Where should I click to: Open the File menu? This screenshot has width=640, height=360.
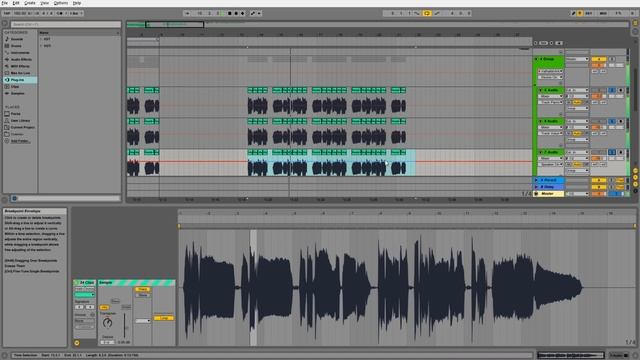click(x=4, y=3)
